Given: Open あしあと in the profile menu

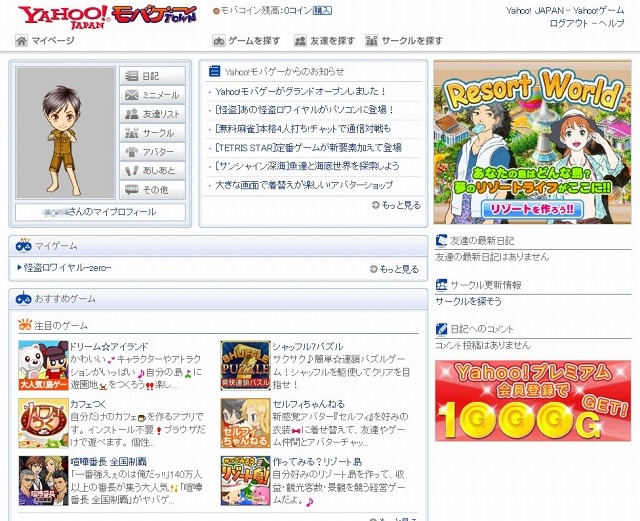Looking at the screenshot, I should click(x=153, y=170).
